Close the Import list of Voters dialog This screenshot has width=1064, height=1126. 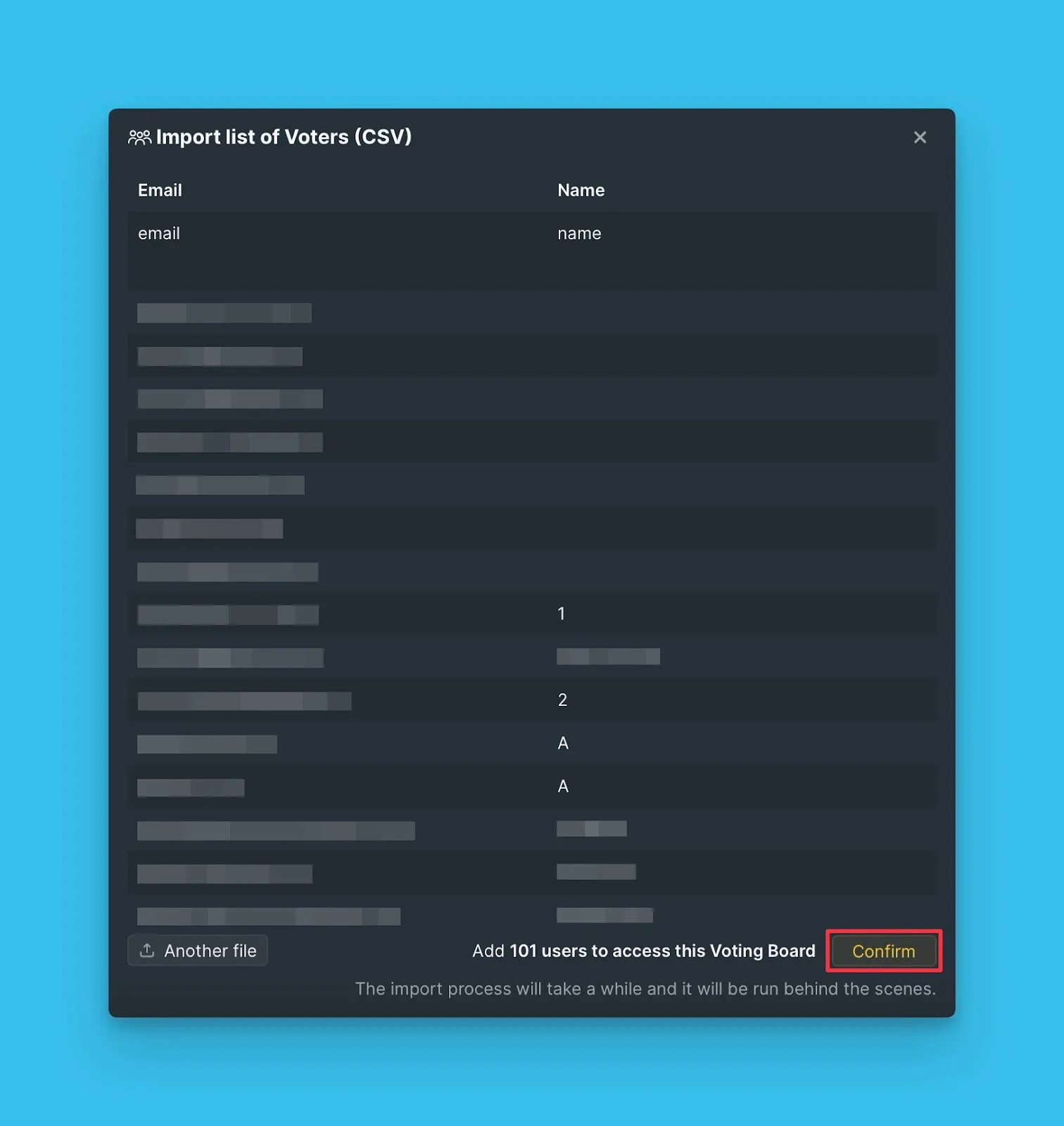pos(919,137)
